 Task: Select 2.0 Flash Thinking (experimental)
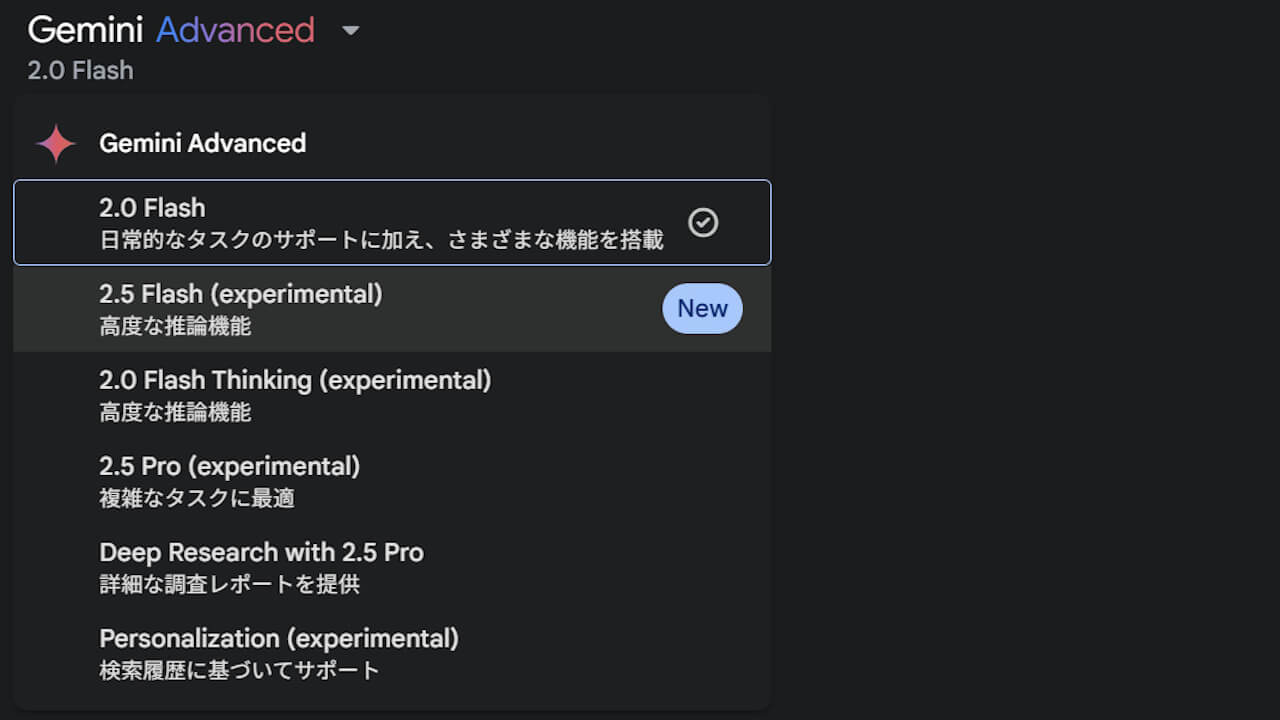pyautogui.click(x=392, y=395)
